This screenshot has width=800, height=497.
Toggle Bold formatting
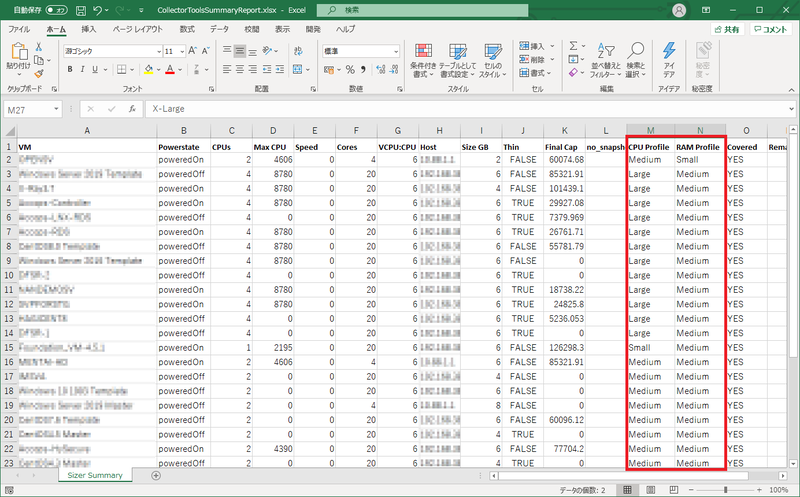70,69
